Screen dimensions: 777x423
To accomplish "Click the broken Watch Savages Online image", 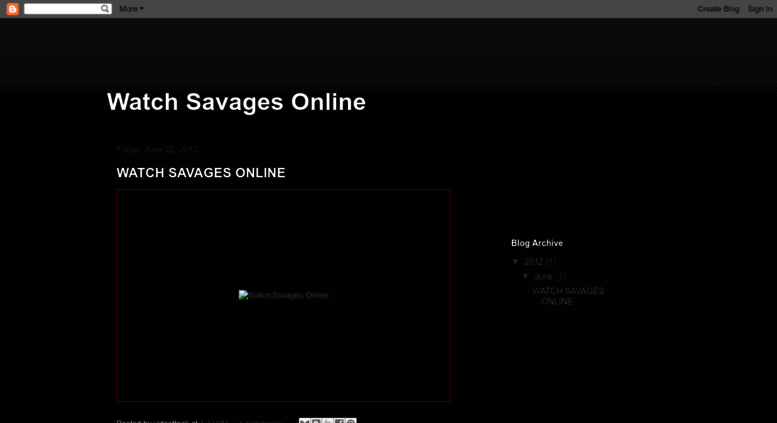I will tap(283, 295).
